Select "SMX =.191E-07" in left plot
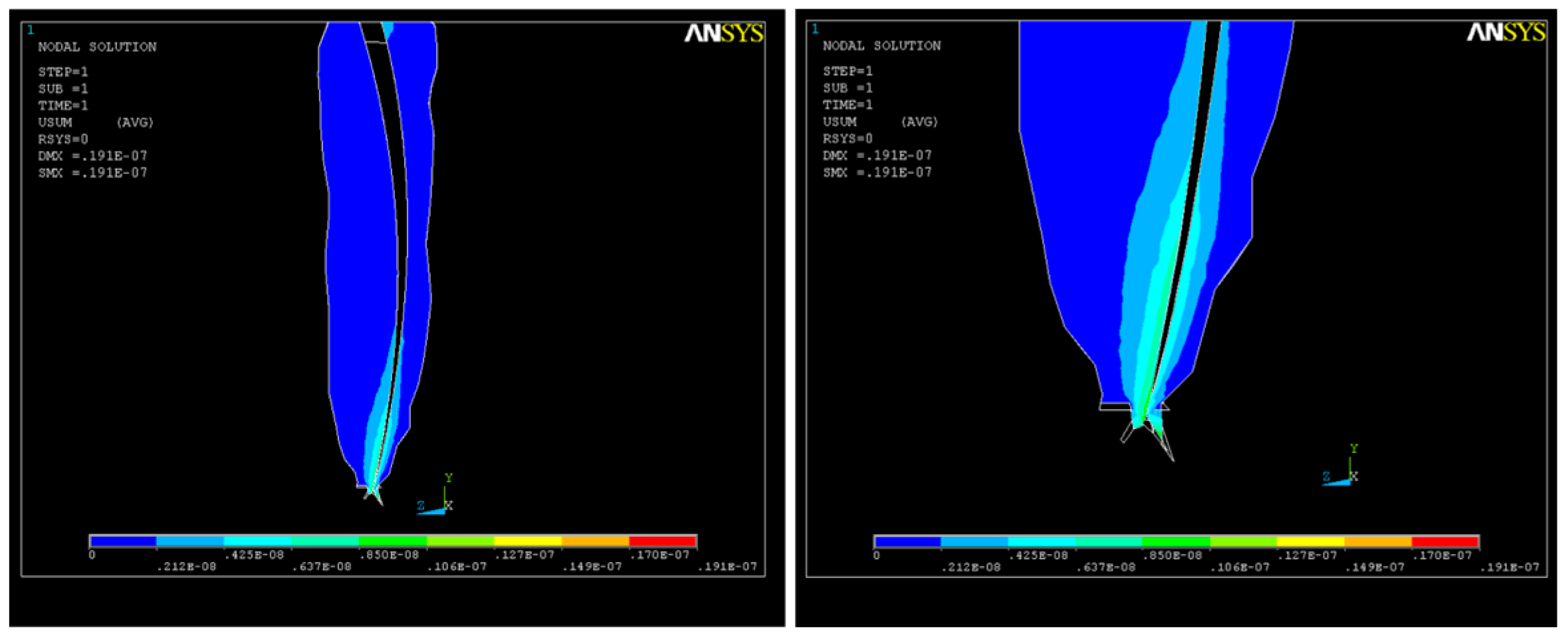This screenshot has height=637, width=1568. [x=92, y=173]
